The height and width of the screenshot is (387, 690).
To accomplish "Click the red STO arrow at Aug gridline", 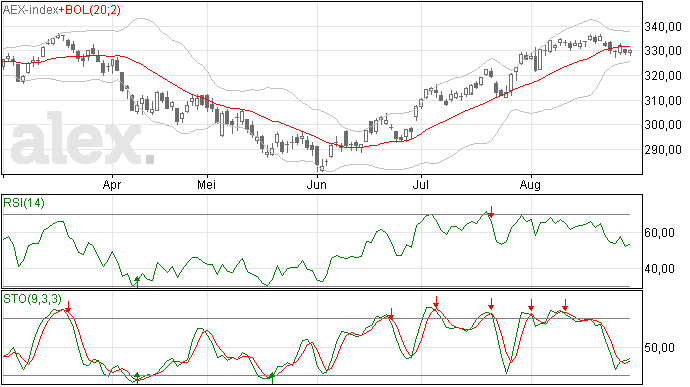I will [x=531, y=305].
